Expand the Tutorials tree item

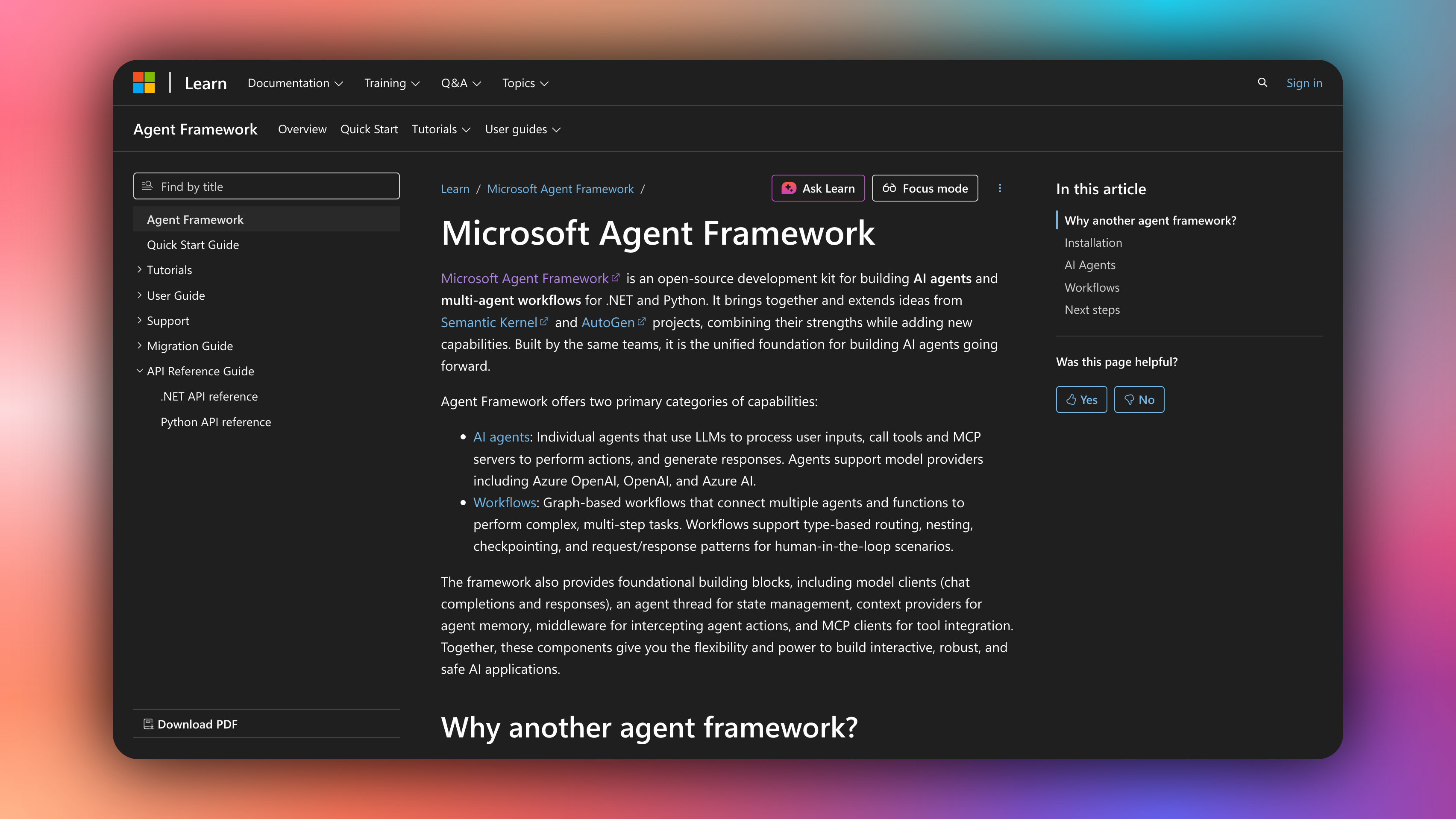(140, 269)
